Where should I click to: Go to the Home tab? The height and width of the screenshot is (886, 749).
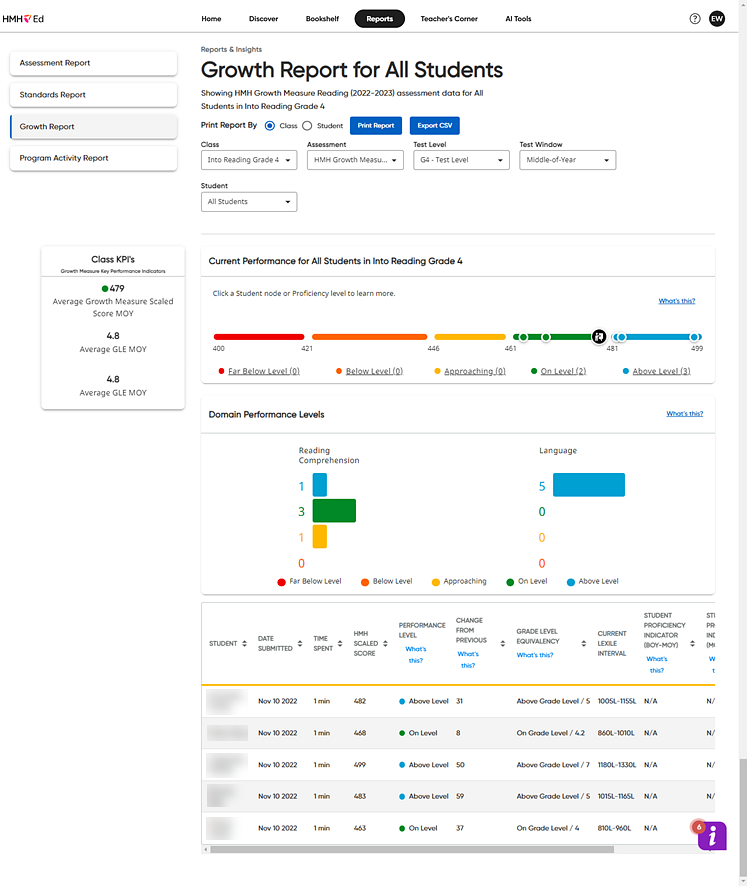pos(211,19)
